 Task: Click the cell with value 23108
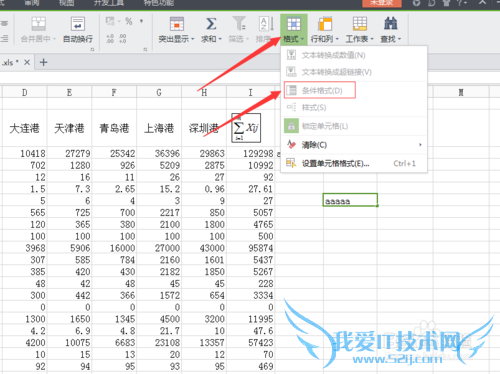click(x=159, y=342)
